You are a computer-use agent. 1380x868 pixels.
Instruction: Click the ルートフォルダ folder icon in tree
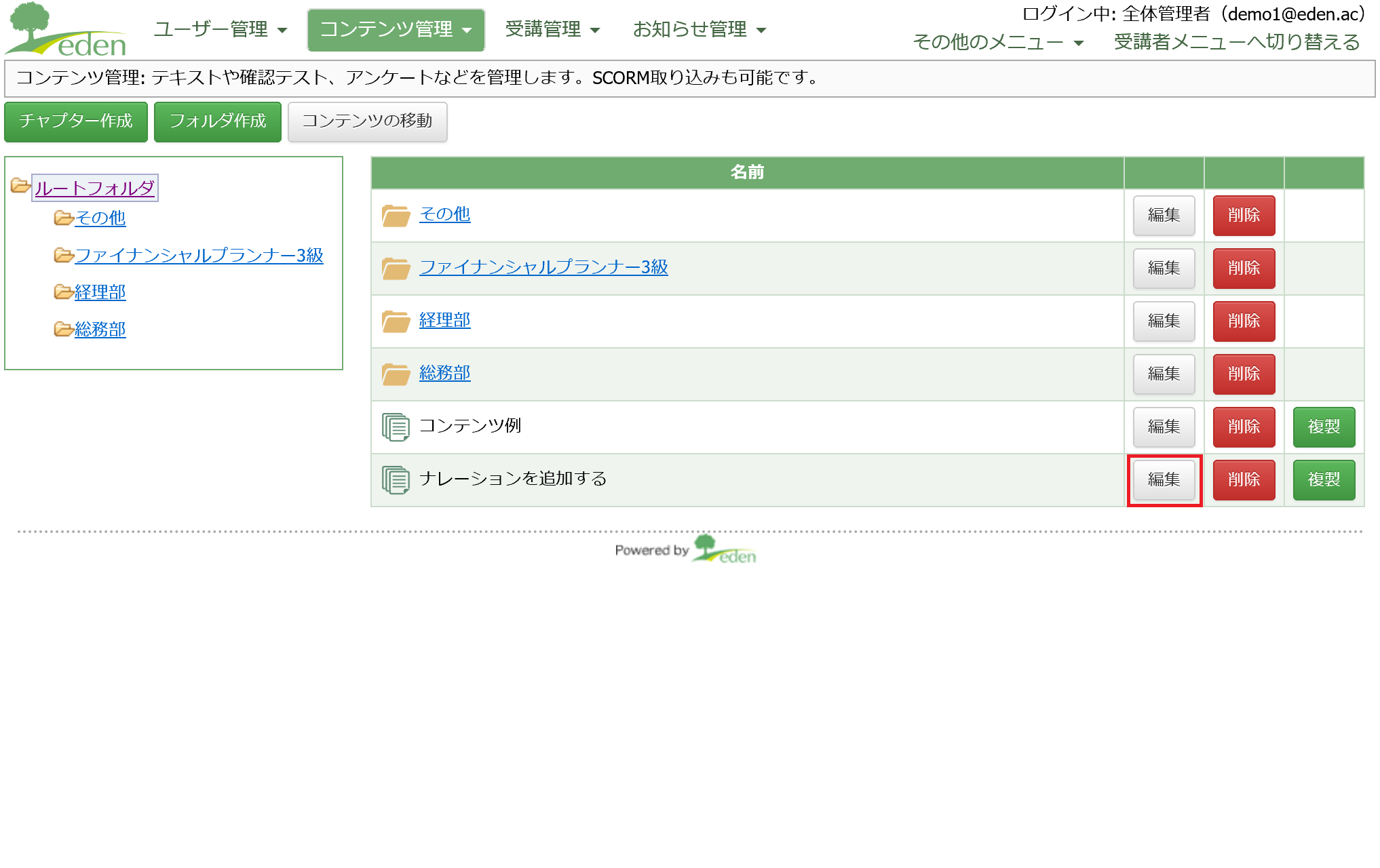[20, 186]
